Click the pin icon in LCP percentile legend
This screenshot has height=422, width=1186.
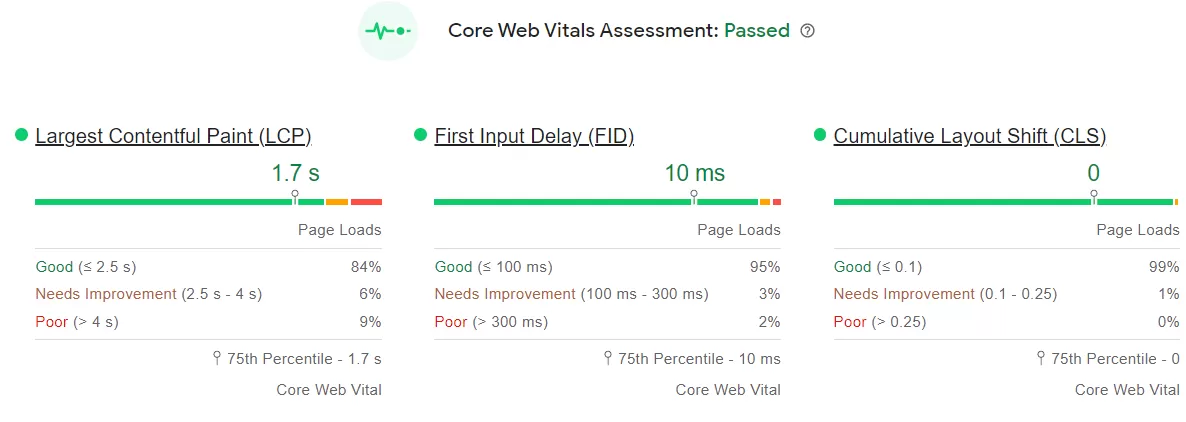(217, 358)
